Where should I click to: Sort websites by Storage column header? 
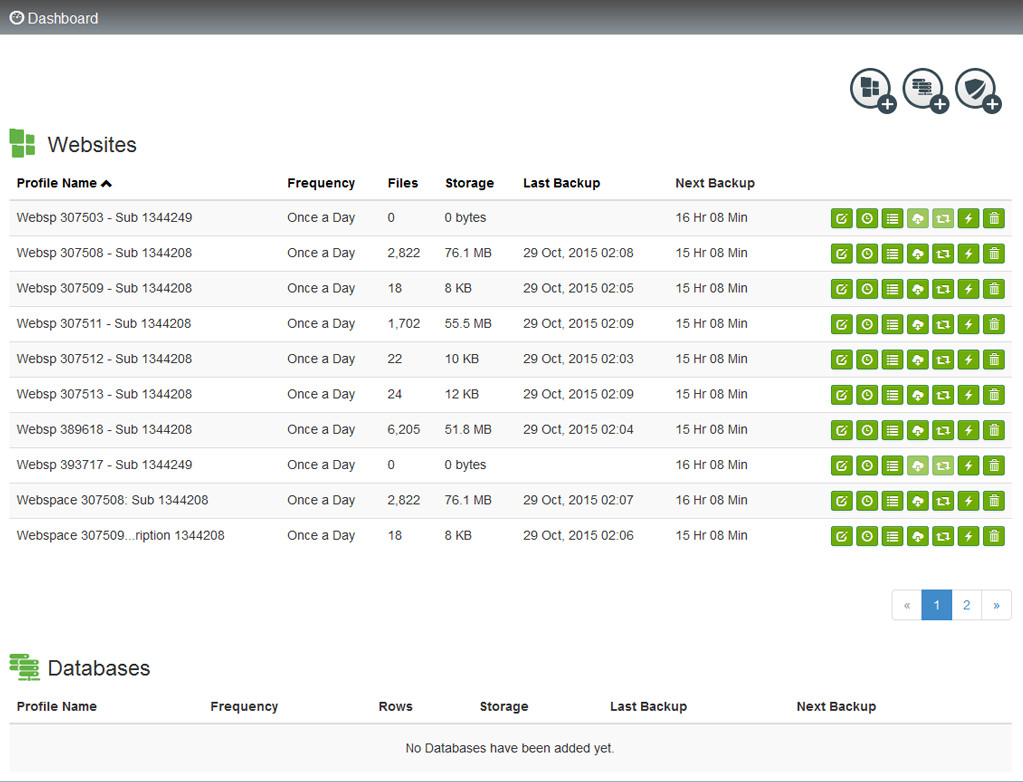pos(469,183)
